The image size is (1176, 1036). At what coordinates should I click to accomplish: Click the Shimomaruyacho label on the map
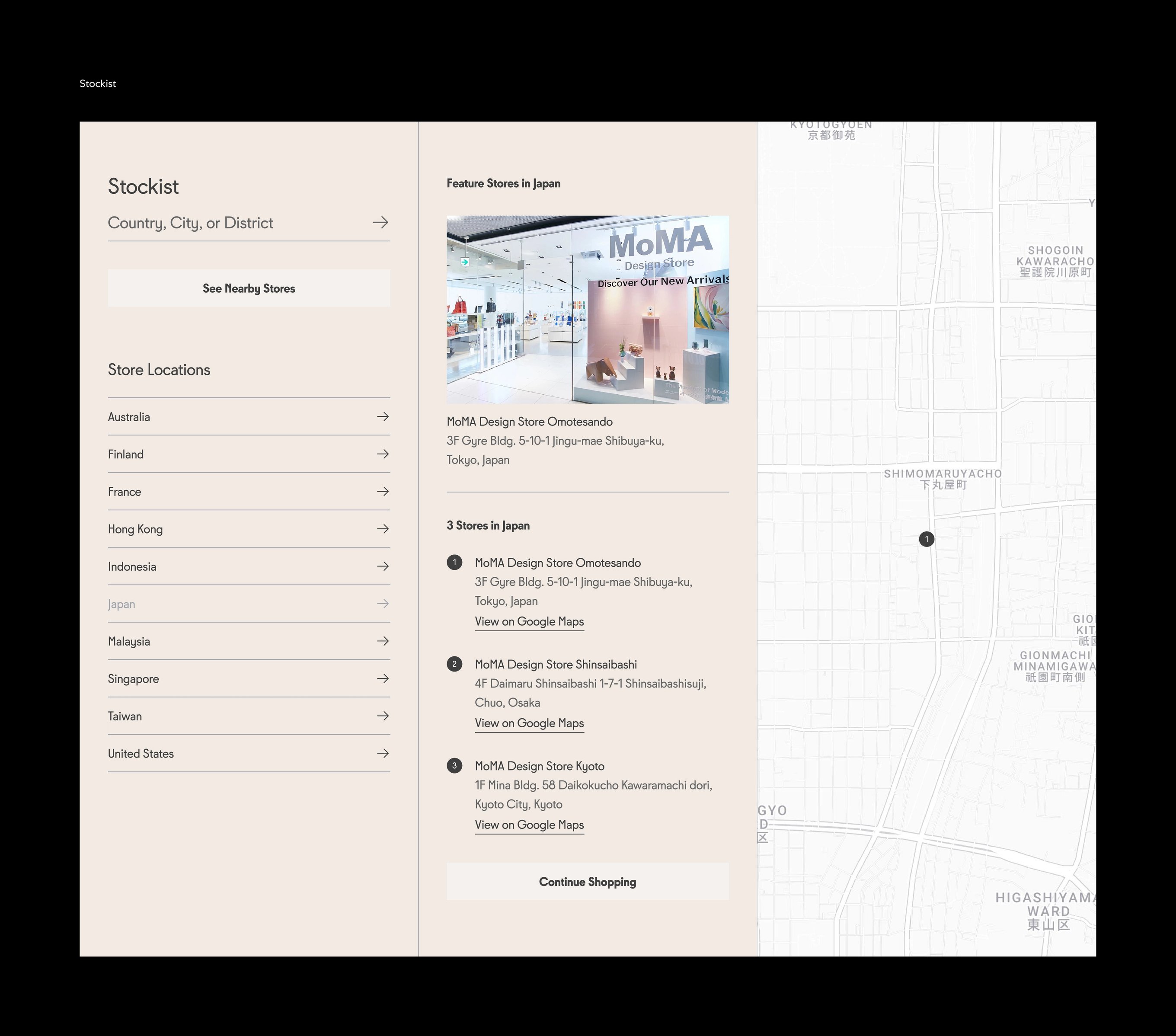tap(943, 479)
